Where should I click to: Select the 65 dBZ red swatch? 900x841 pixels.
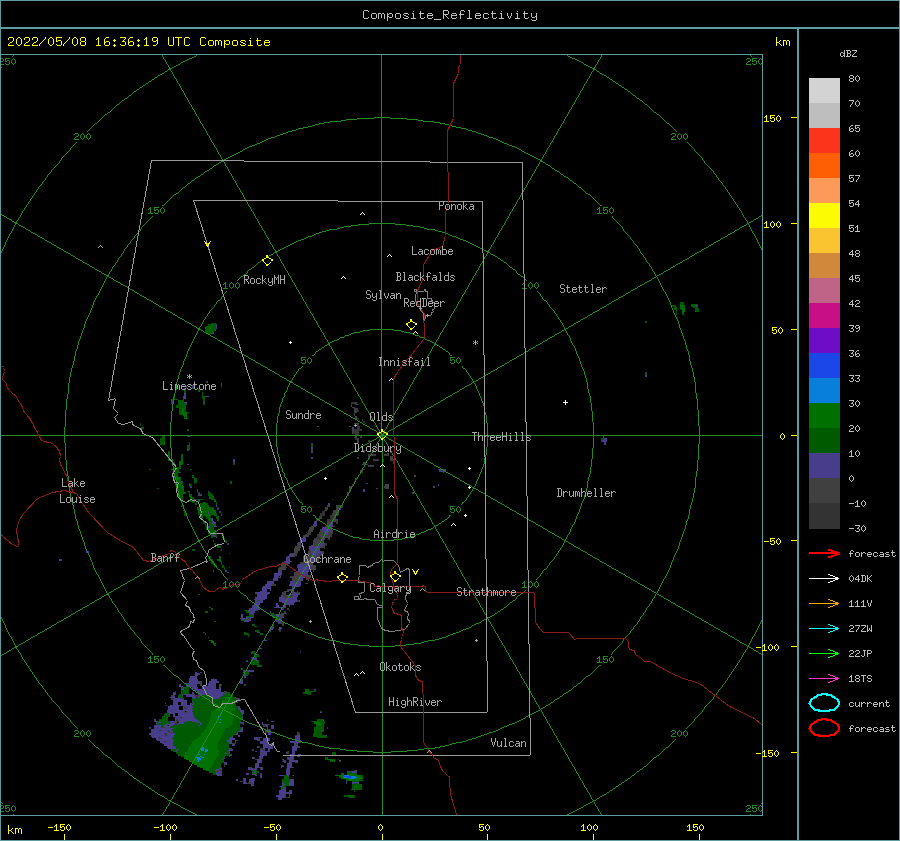[824, 141]
